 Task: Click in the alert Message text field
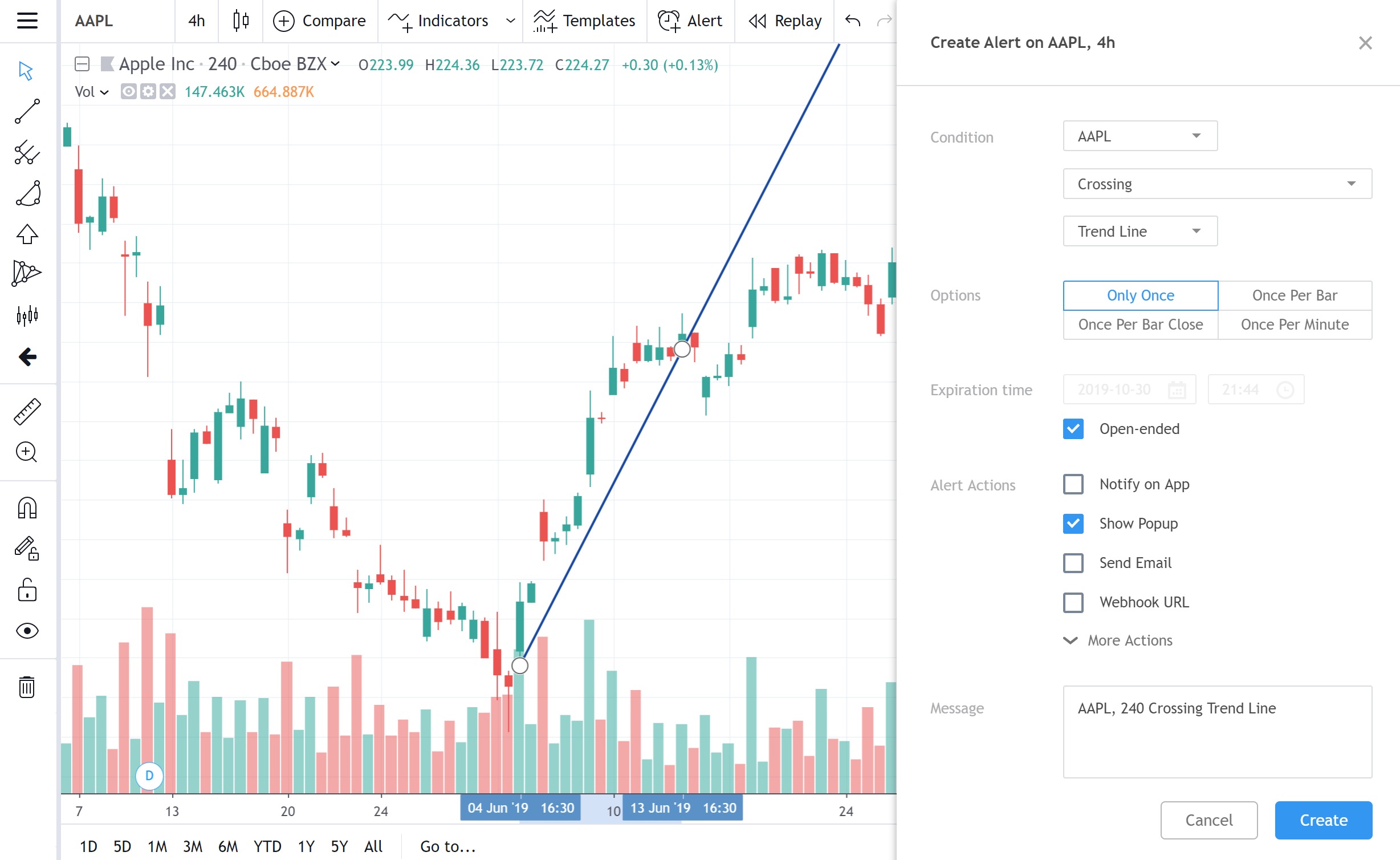pyautogui.click(x=1217, y=732)
